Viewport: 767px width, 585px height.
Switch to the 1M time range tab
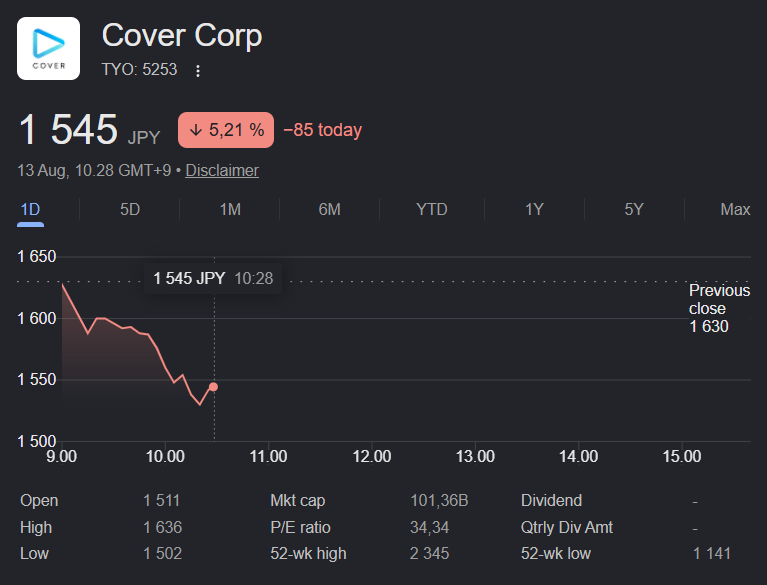point(230,209)
